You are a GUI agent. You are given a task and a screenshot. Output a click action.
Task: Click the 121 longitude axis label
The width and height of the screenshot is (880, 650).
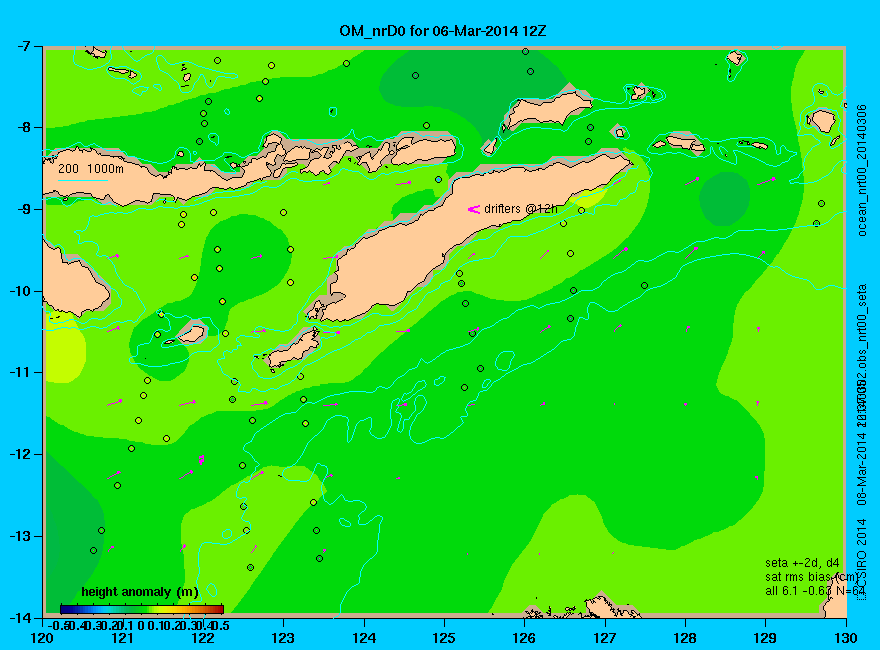pyautogui.click(x=122, y=639)
